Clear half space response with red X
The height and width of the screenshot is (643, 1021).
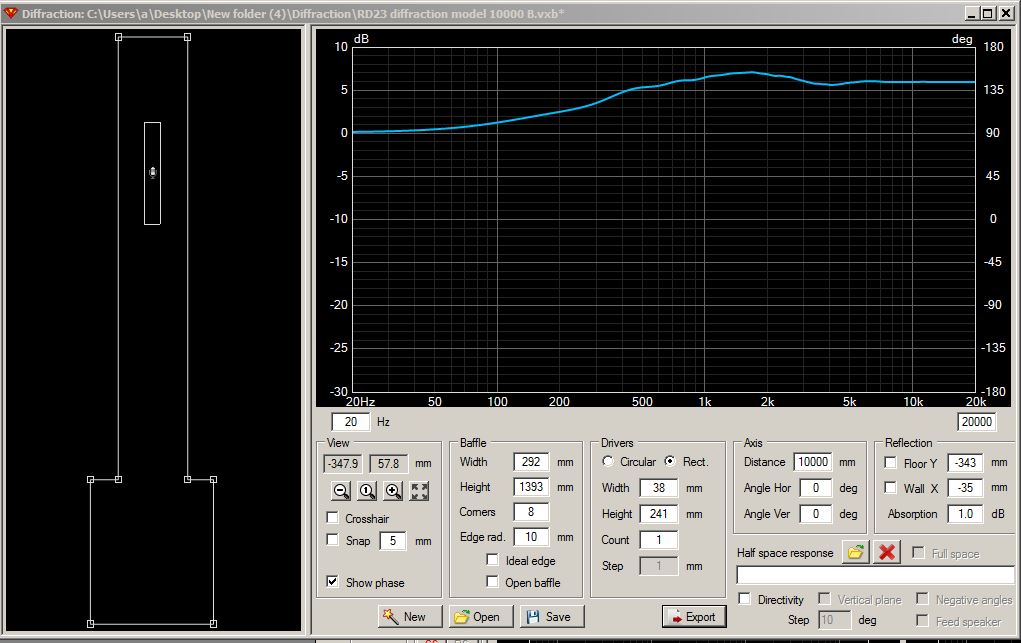pyautogui.click(x=887, y=552)
